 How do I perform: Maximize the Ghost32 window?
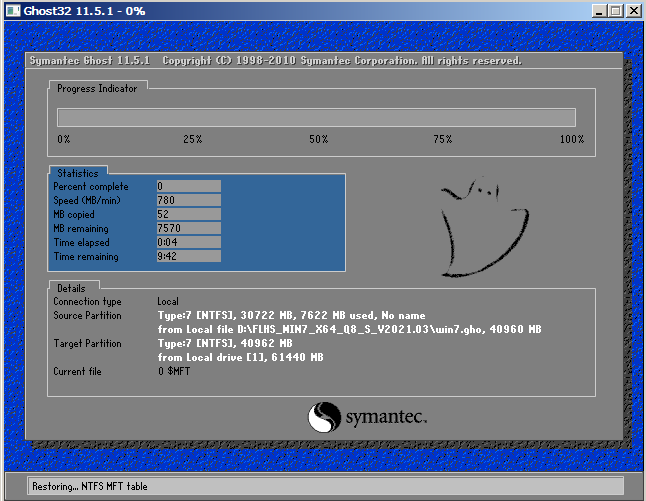click(x=616, y=11)
